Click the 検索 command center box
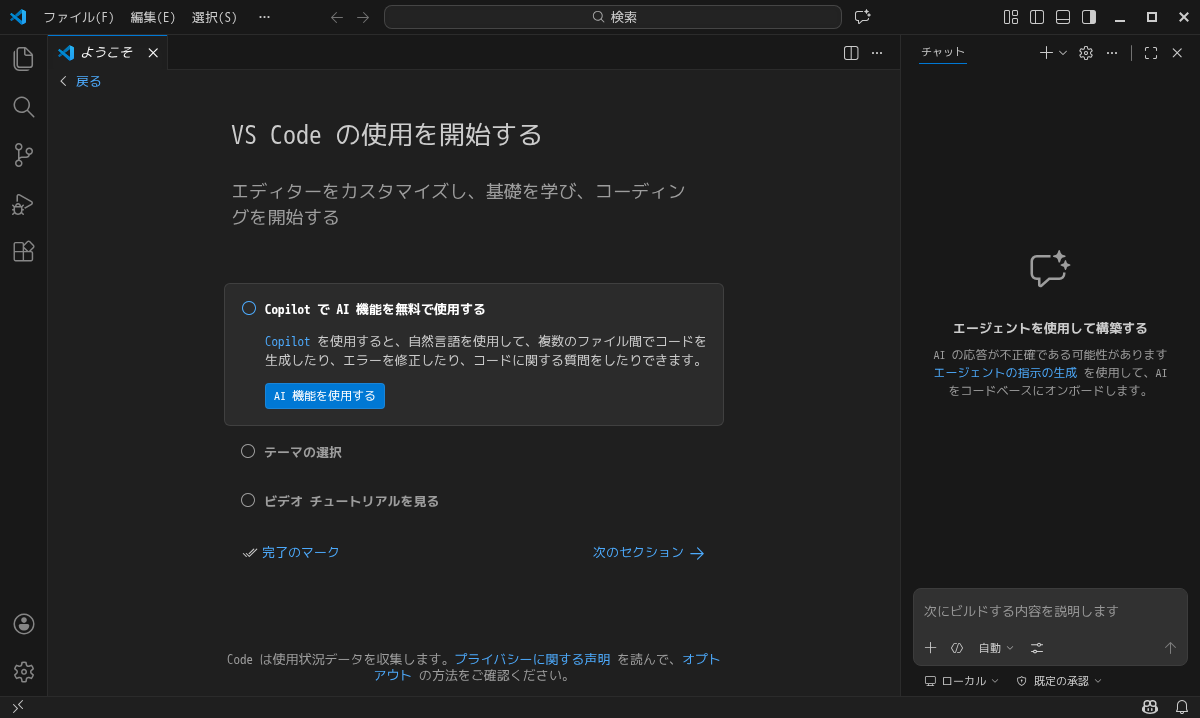This screenshot has width=1200, height=718. [x=613, y=17]
